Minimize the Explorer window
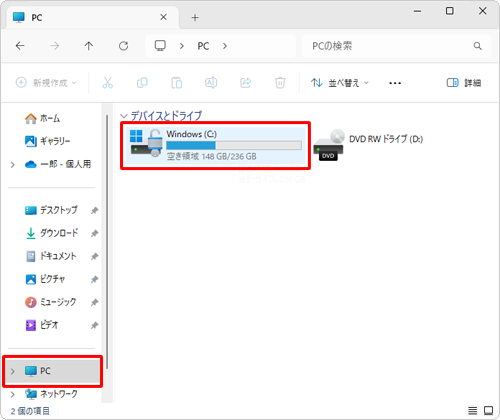Image resolution: width=500 pixels, height=420 pixels. tap(417, 11)
